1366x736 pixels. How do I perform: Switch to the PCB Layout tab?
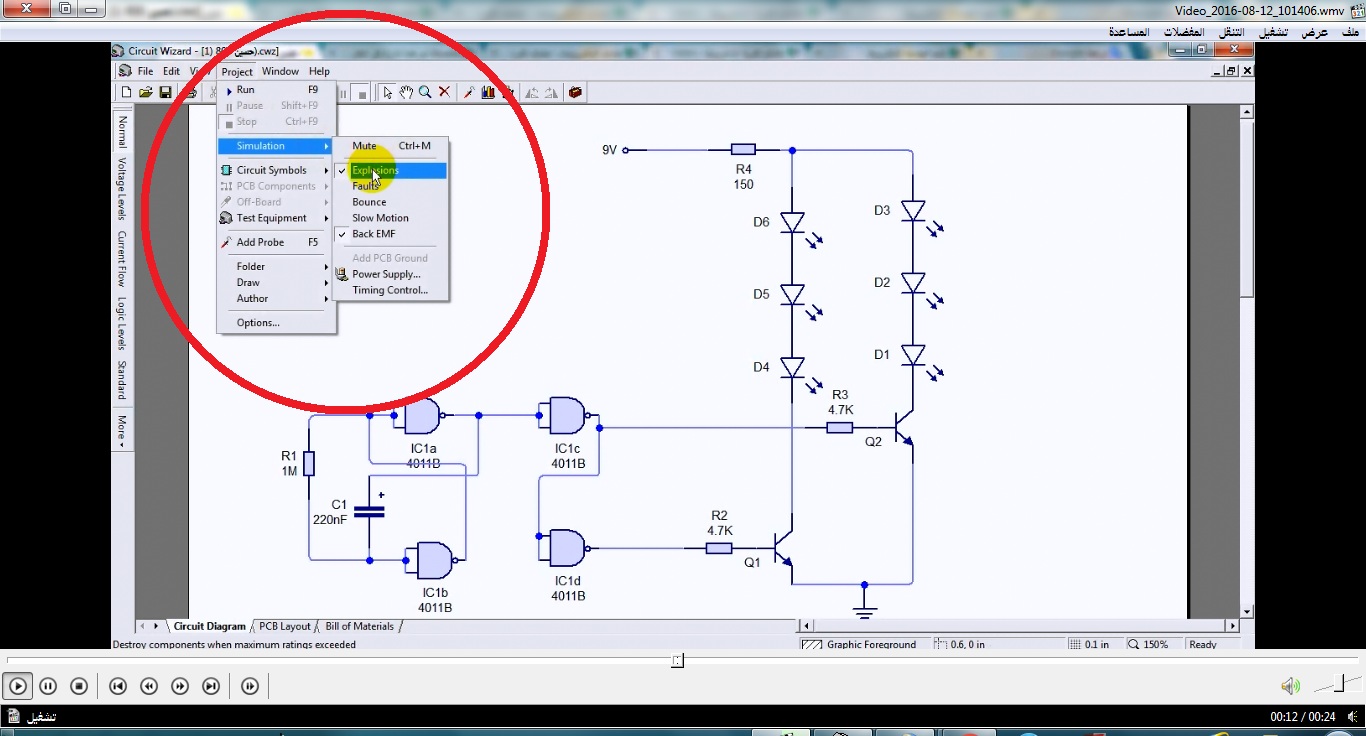(x=285, y=626)
